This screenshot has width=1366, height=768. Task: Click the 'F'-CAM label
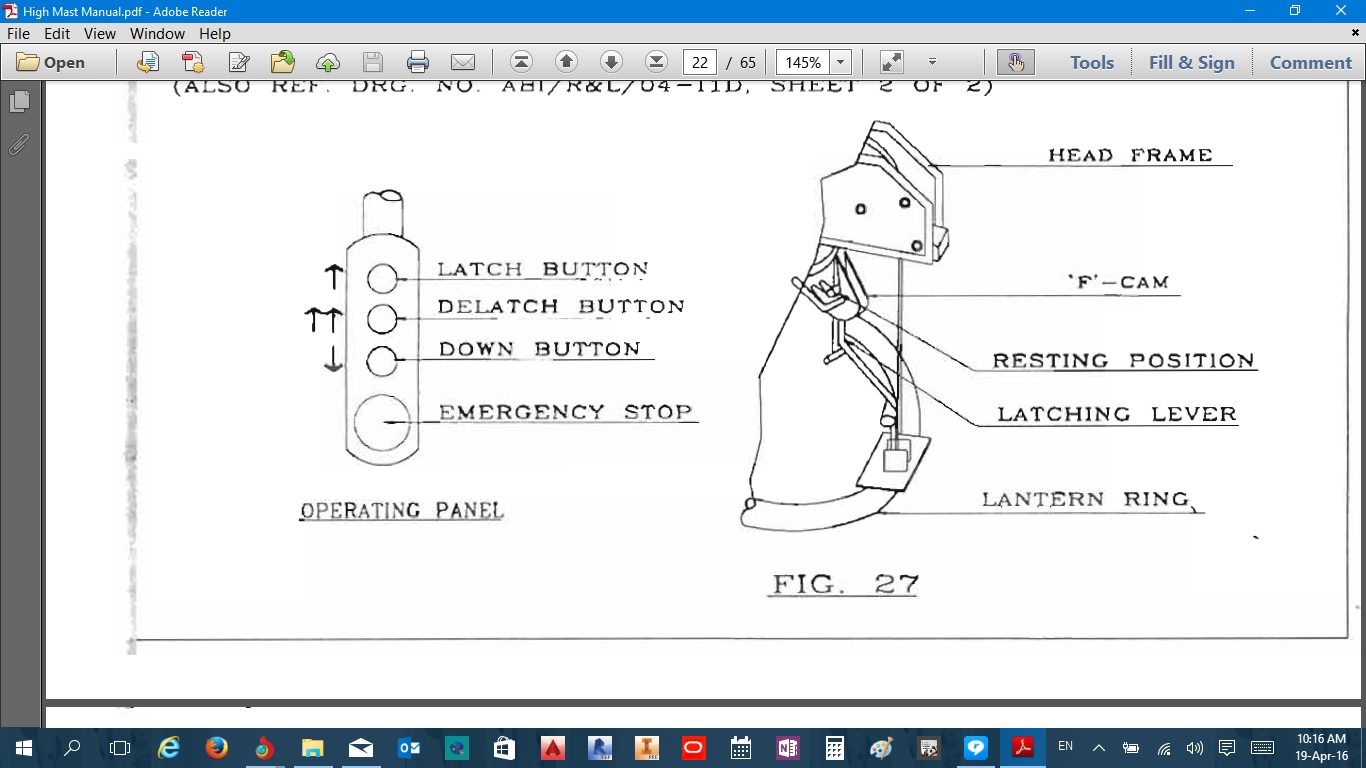pyautogui.click(x=1118, y=283)
